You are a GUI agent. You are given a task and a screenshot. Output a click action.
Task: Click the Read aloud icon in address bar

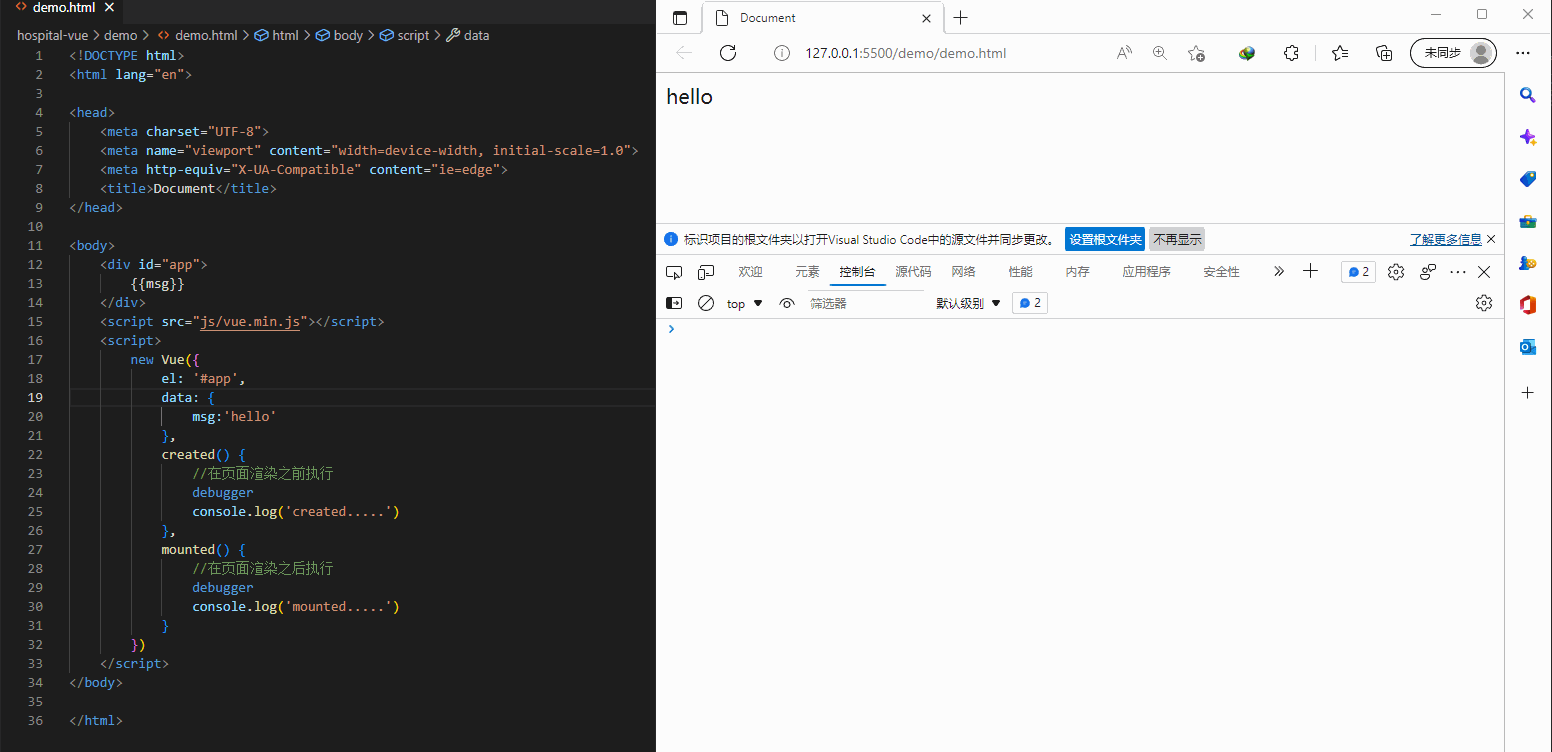click(x=1124, y=53)
